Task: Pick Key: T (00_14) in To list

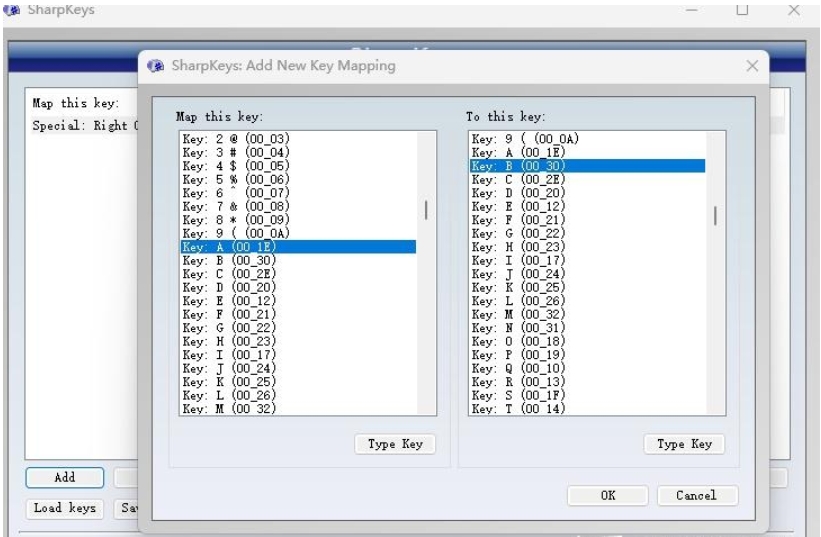Action: (587, 409)
